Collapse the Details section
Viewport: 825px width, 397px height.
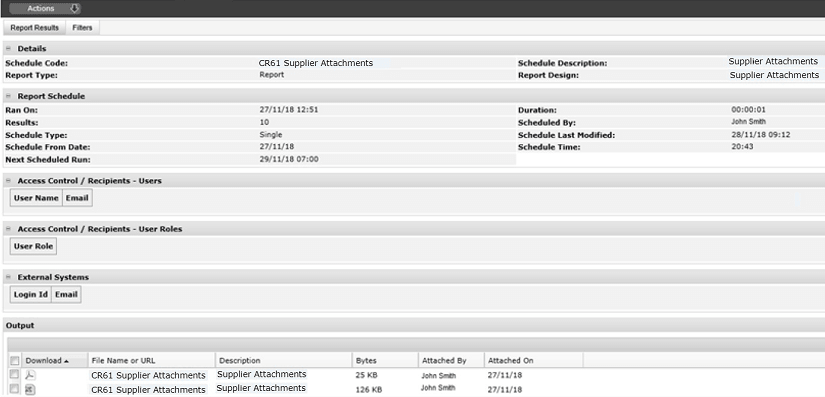8,48
